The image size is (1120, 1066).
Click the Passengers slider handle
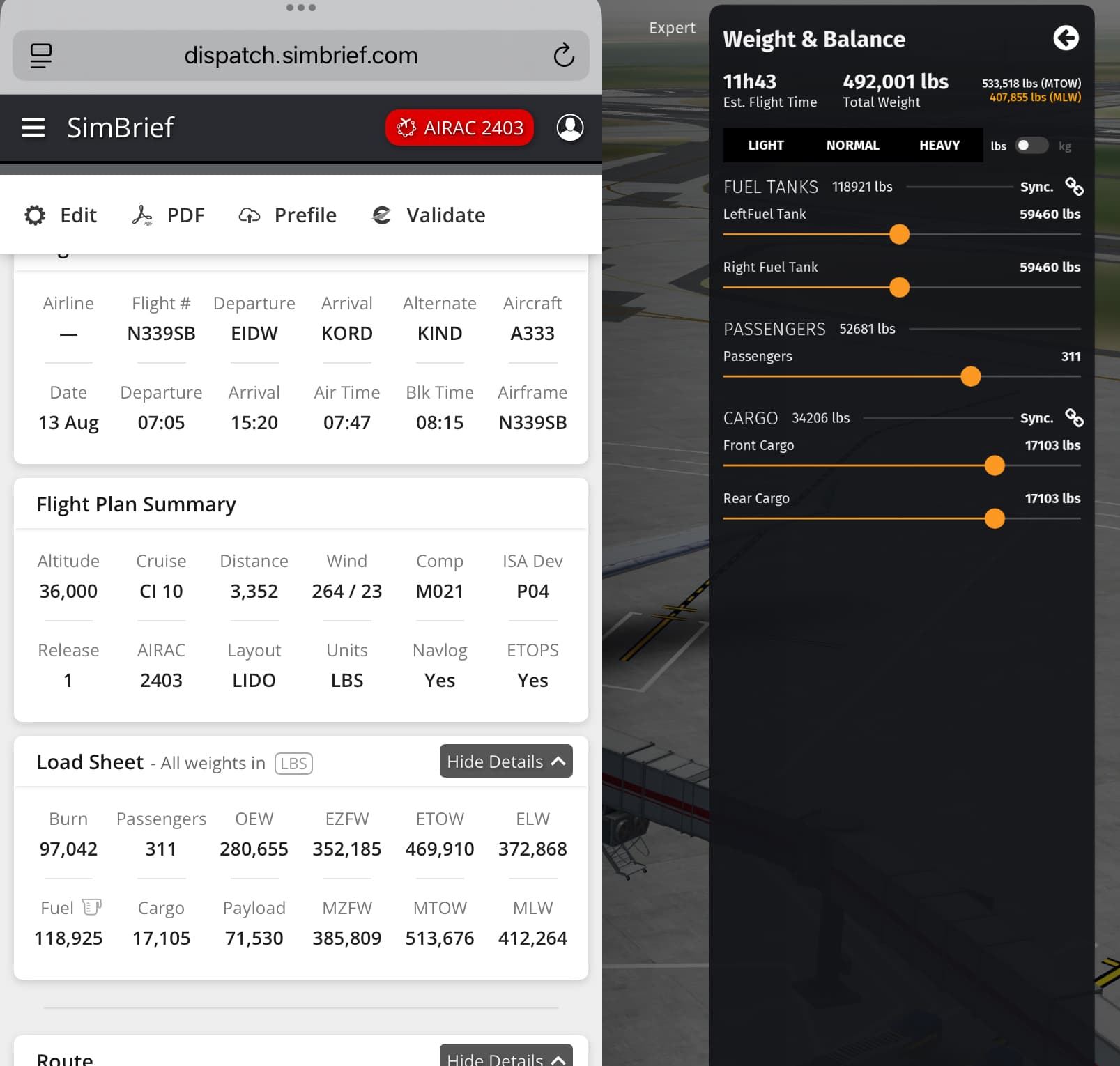tap(971, 376)
